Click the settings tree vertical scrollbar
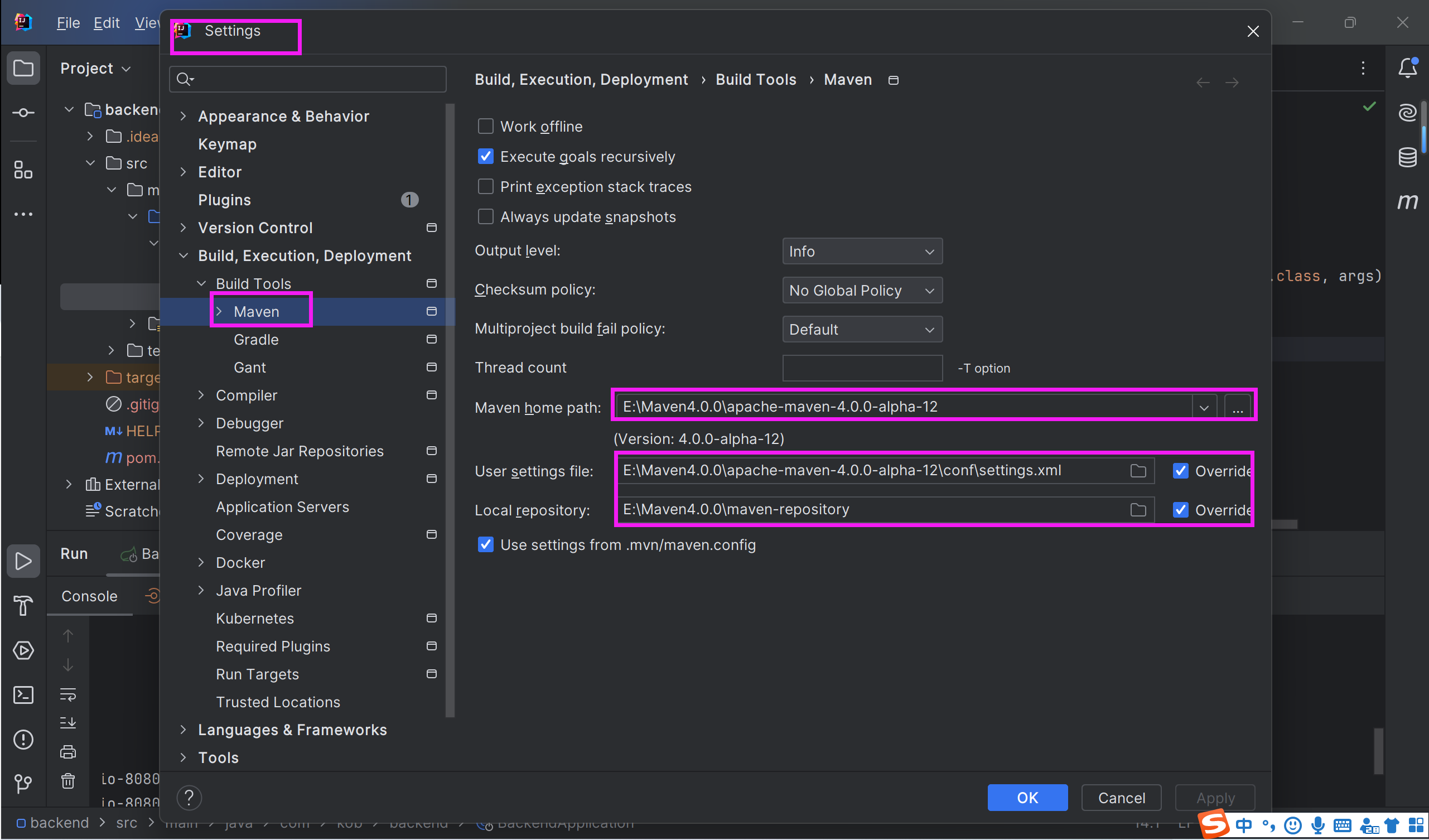The image size is (1429, 840). click(450, 410)
